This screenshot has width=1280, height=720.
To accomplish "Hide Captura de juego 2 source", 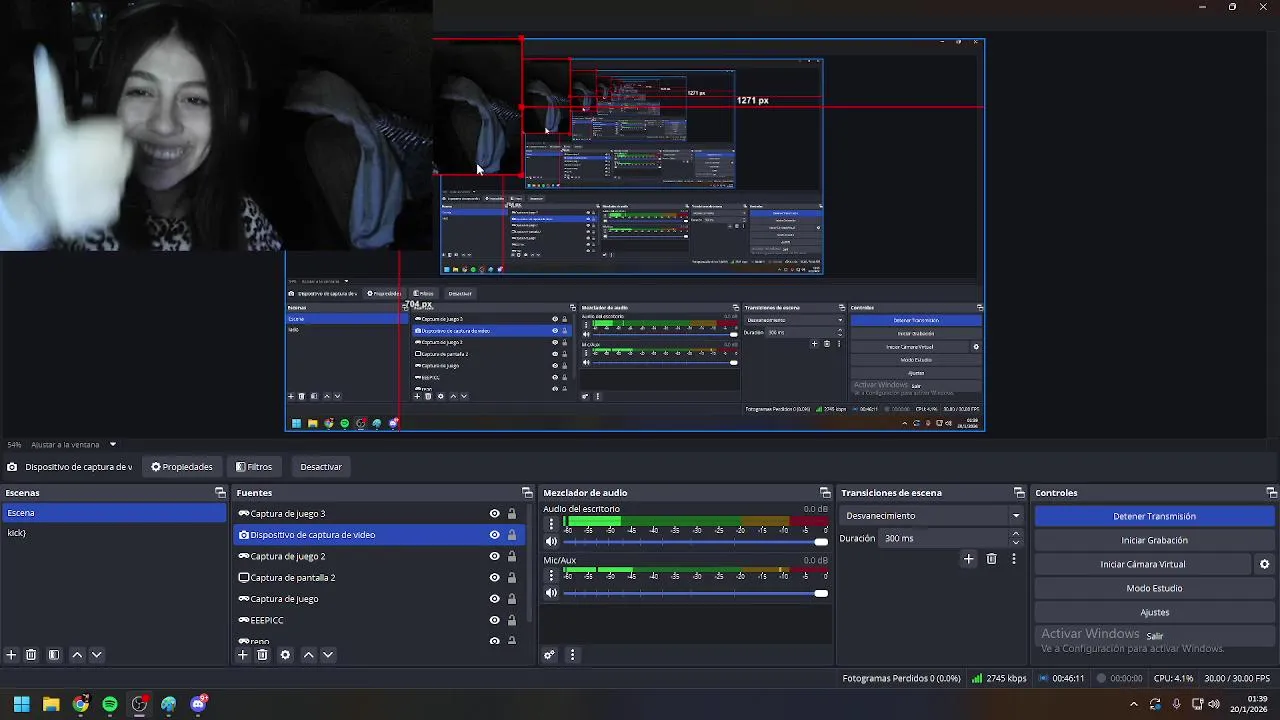I will [x=494, y=556].
